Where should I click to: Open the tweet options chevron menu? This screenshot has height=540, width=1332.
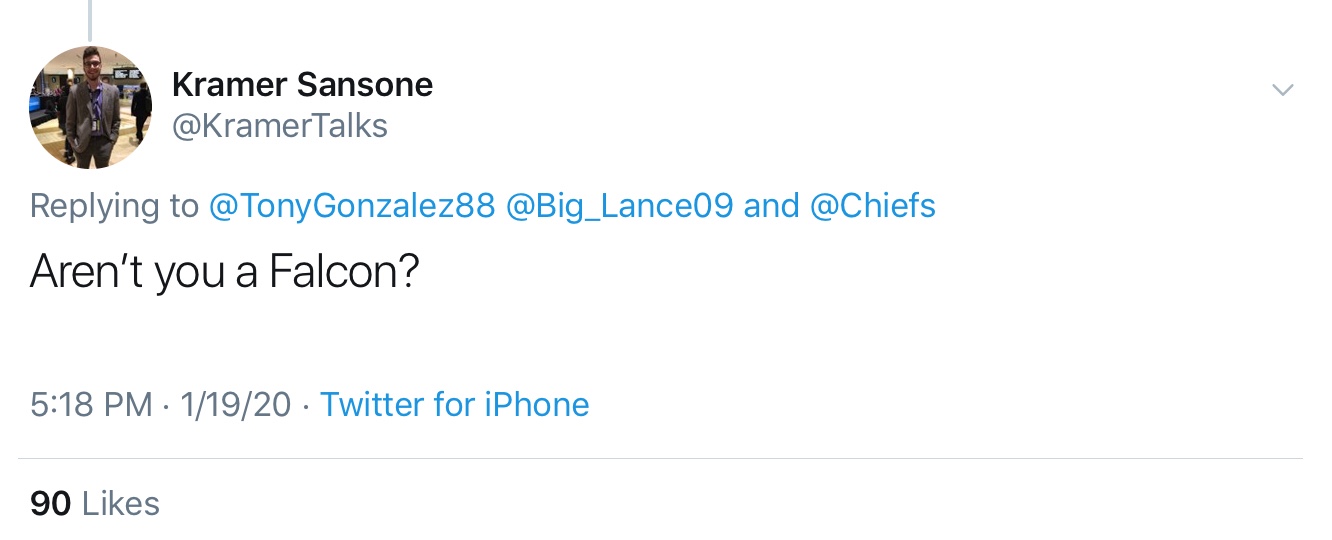1282,90
